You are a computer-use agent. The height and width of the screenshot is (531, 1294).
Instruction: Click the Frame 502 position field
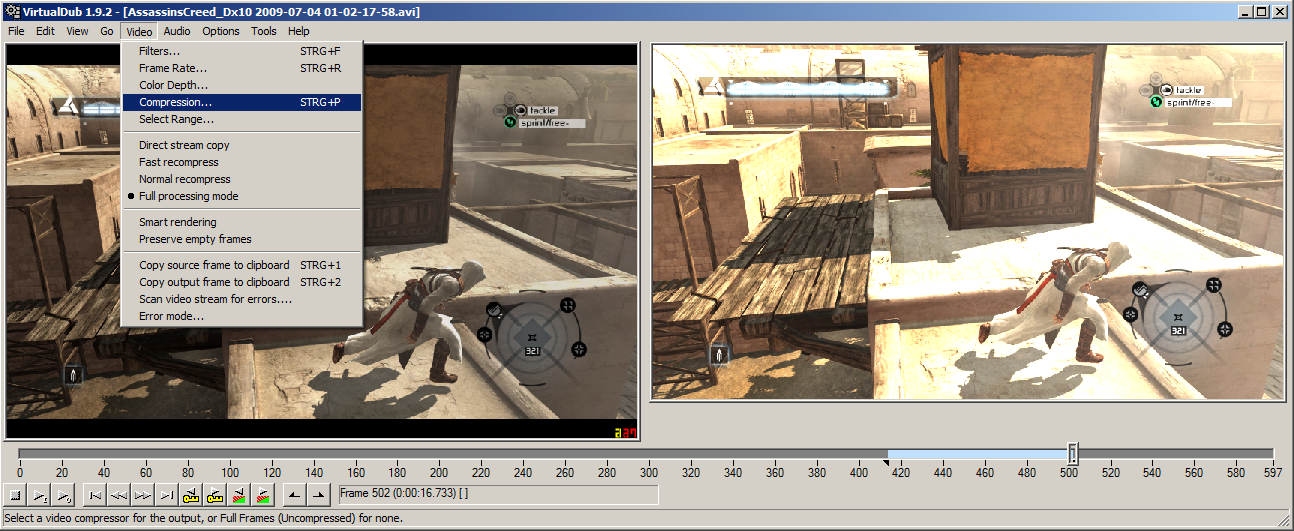tap(498, 494)
